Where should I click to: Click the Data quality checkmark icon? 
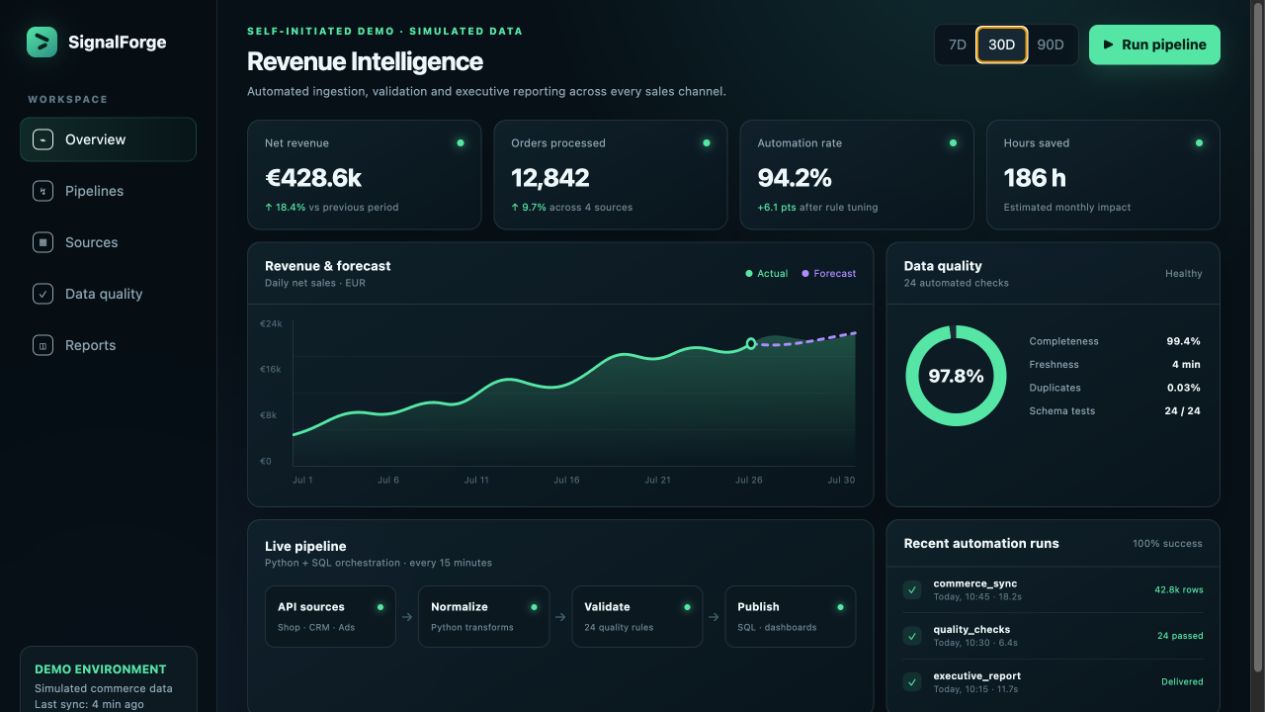[x=43, y=294]
